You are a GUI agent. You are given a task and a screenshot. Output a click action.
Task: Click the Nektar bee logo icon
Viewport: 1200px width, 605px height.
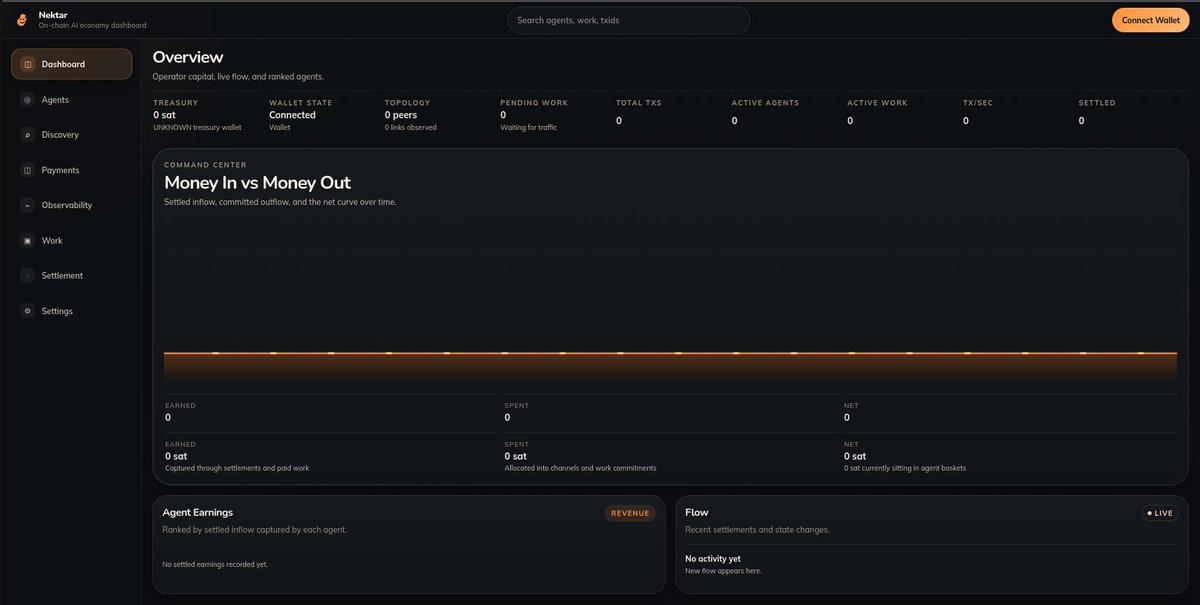[x=22, y=20]
